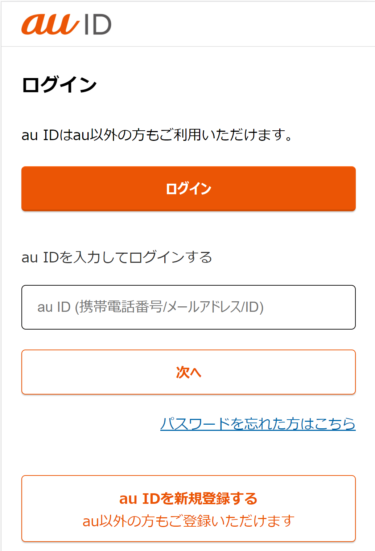Click the gray ID text in header logo
This screenshot has width=375, height=551.
98,25
